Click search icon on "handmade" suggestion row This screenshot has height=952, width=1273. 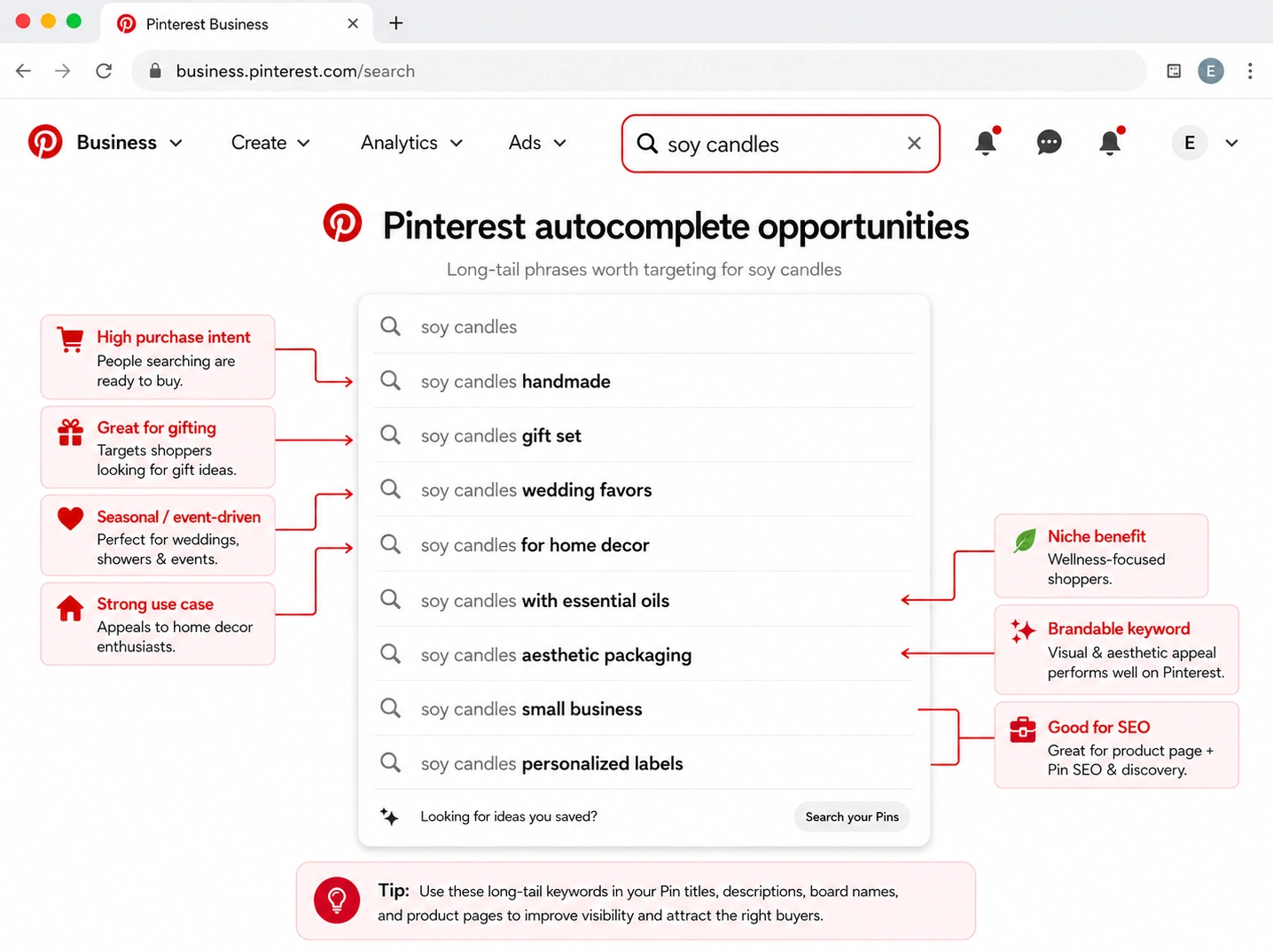pyautogui.click(x=390, y=380)
